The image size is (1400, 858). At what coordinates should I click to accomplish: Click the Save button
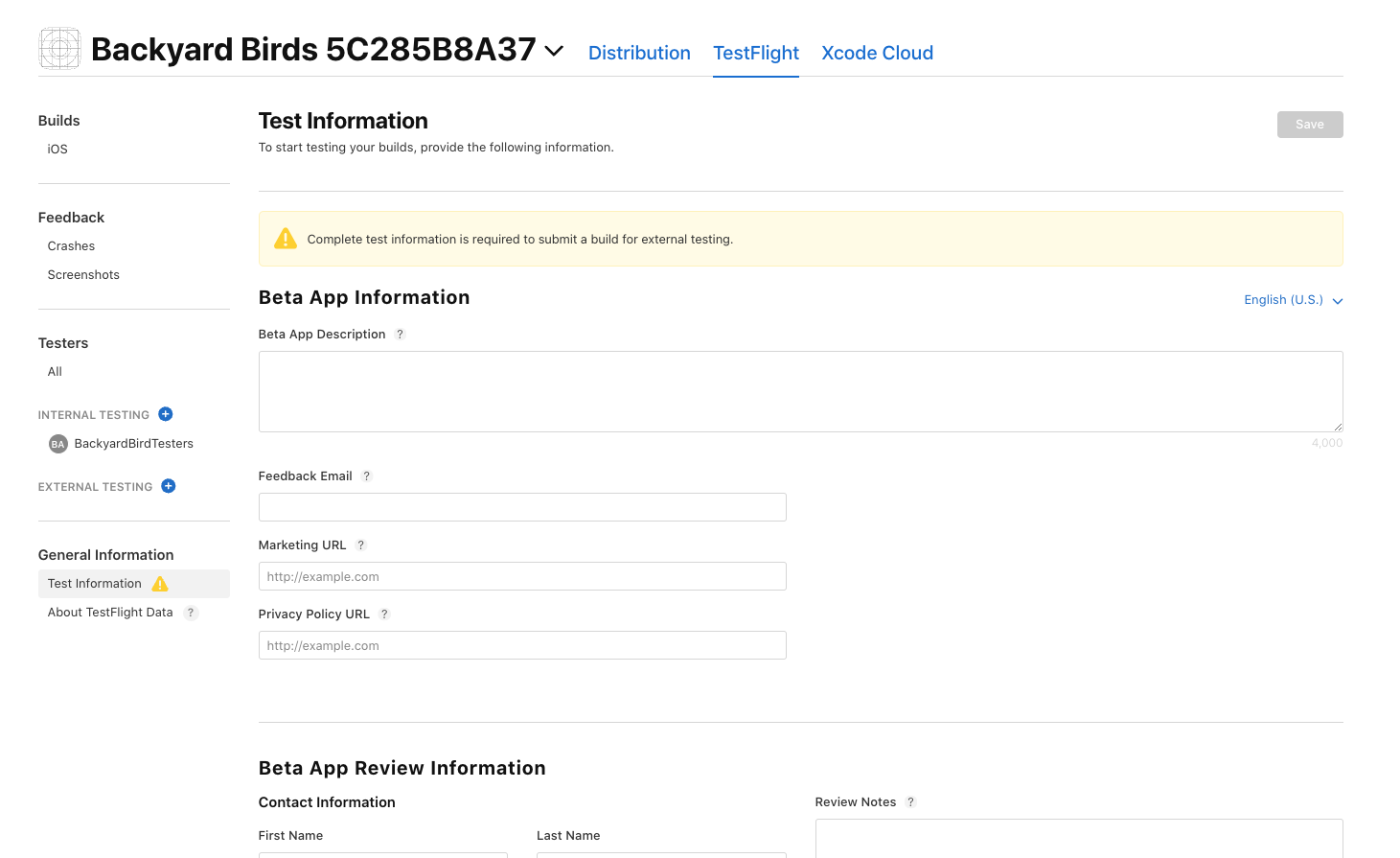coord(1310,125)
